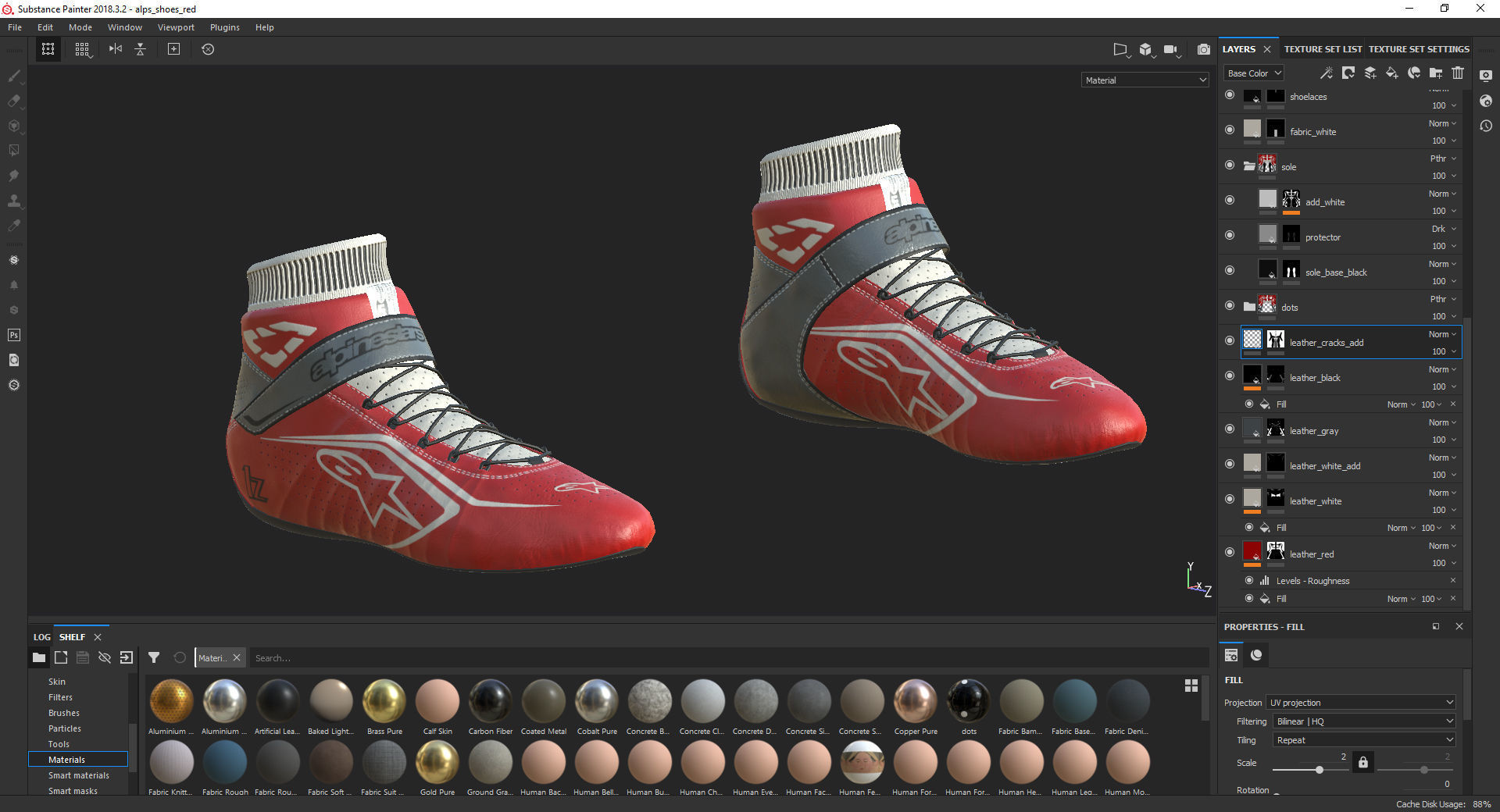Viewport: 1500px width, 812px height.
Task: Open the Projection UV projection dropdown
Action: (x=1361, y=703)
